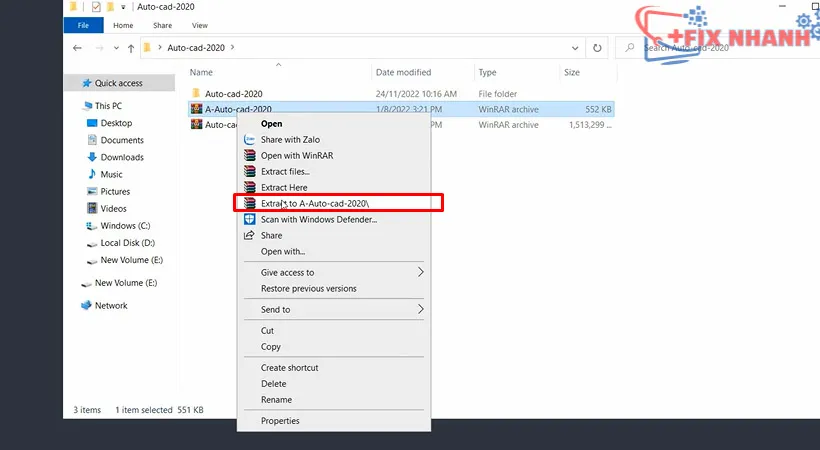Click Auto-cad-2020 in the address bar
The height and width of the screenshot is (450, 820).
tap(196, 48)
